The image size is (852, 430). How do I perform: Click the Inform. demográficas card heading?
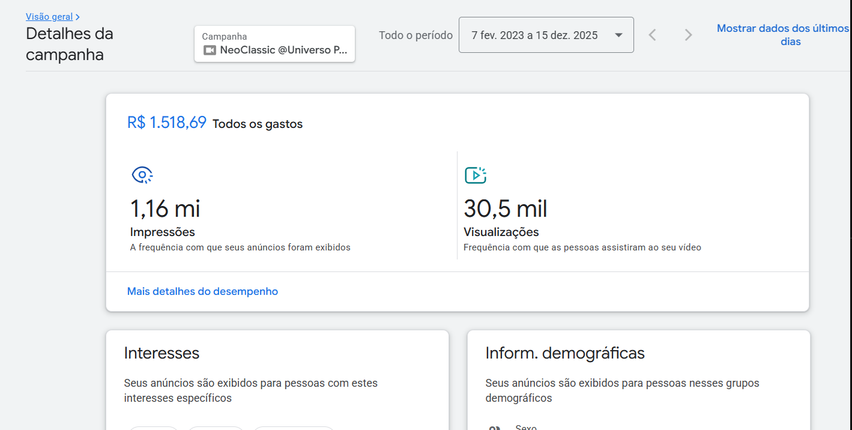565,353
